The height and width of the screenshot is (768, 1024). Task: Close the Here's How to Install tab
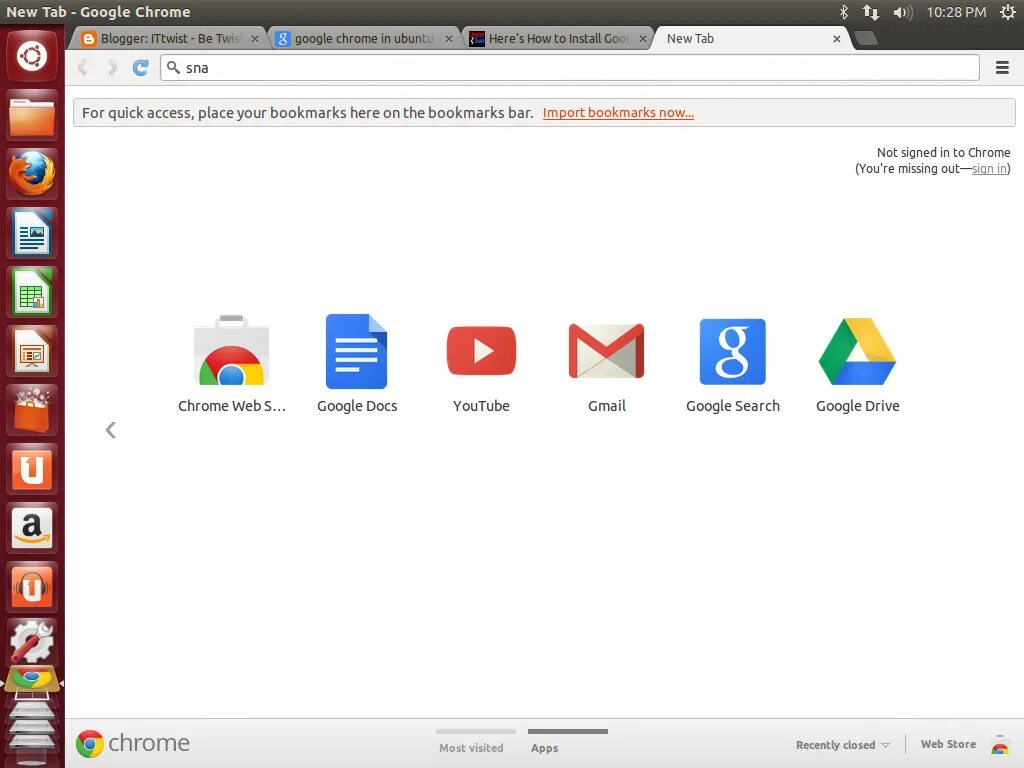643,39
